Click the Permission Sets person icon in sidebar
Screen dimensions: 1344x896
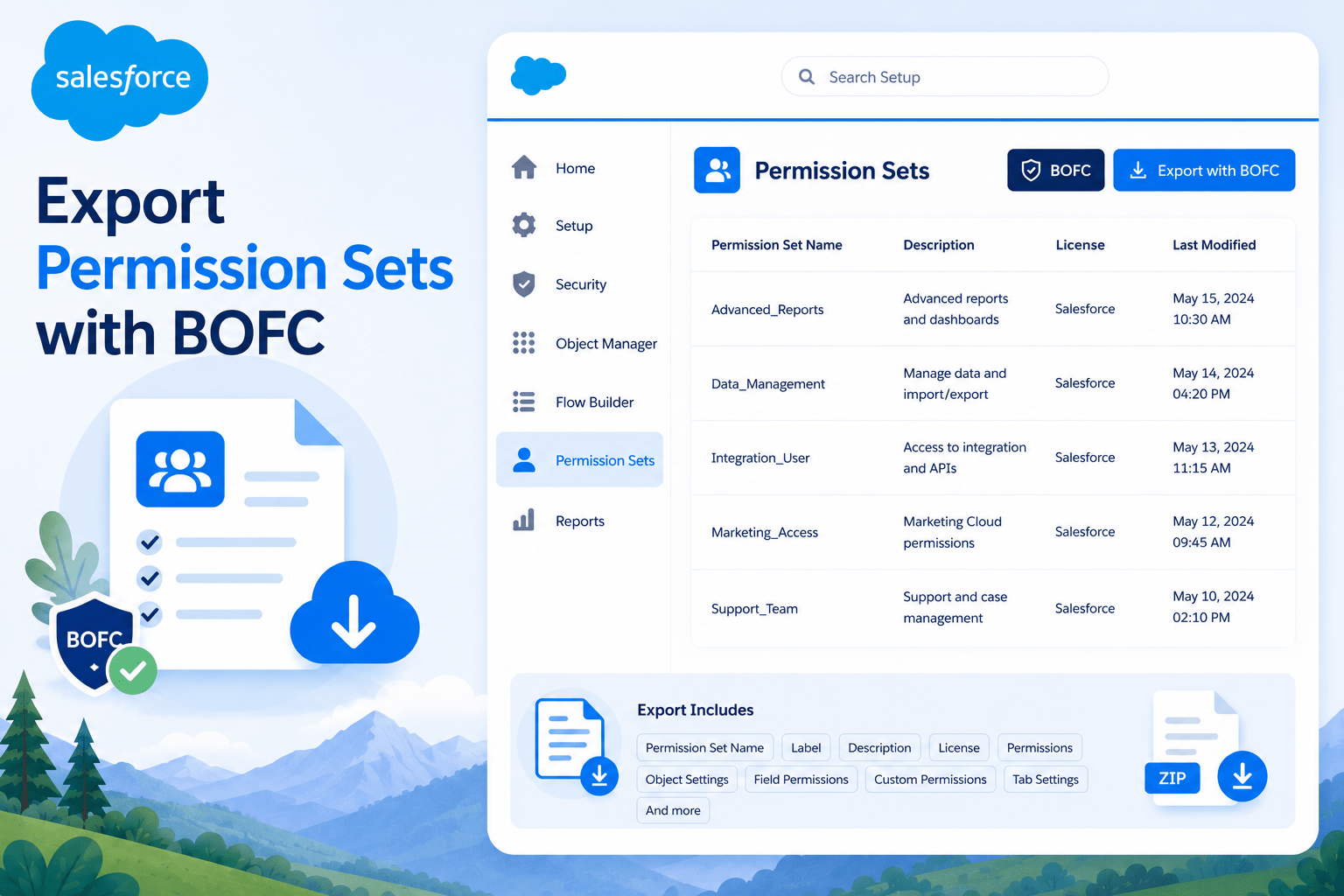(x=524, y=459)
